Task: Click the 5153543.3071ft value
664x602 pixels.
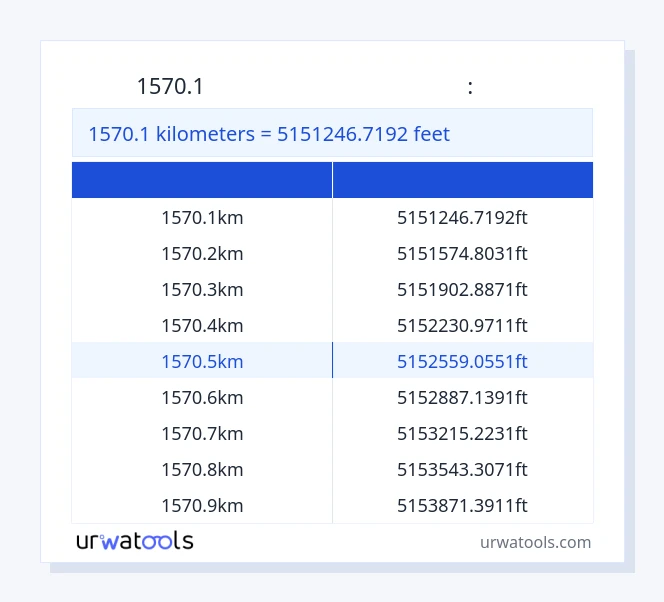Action: 462,469
